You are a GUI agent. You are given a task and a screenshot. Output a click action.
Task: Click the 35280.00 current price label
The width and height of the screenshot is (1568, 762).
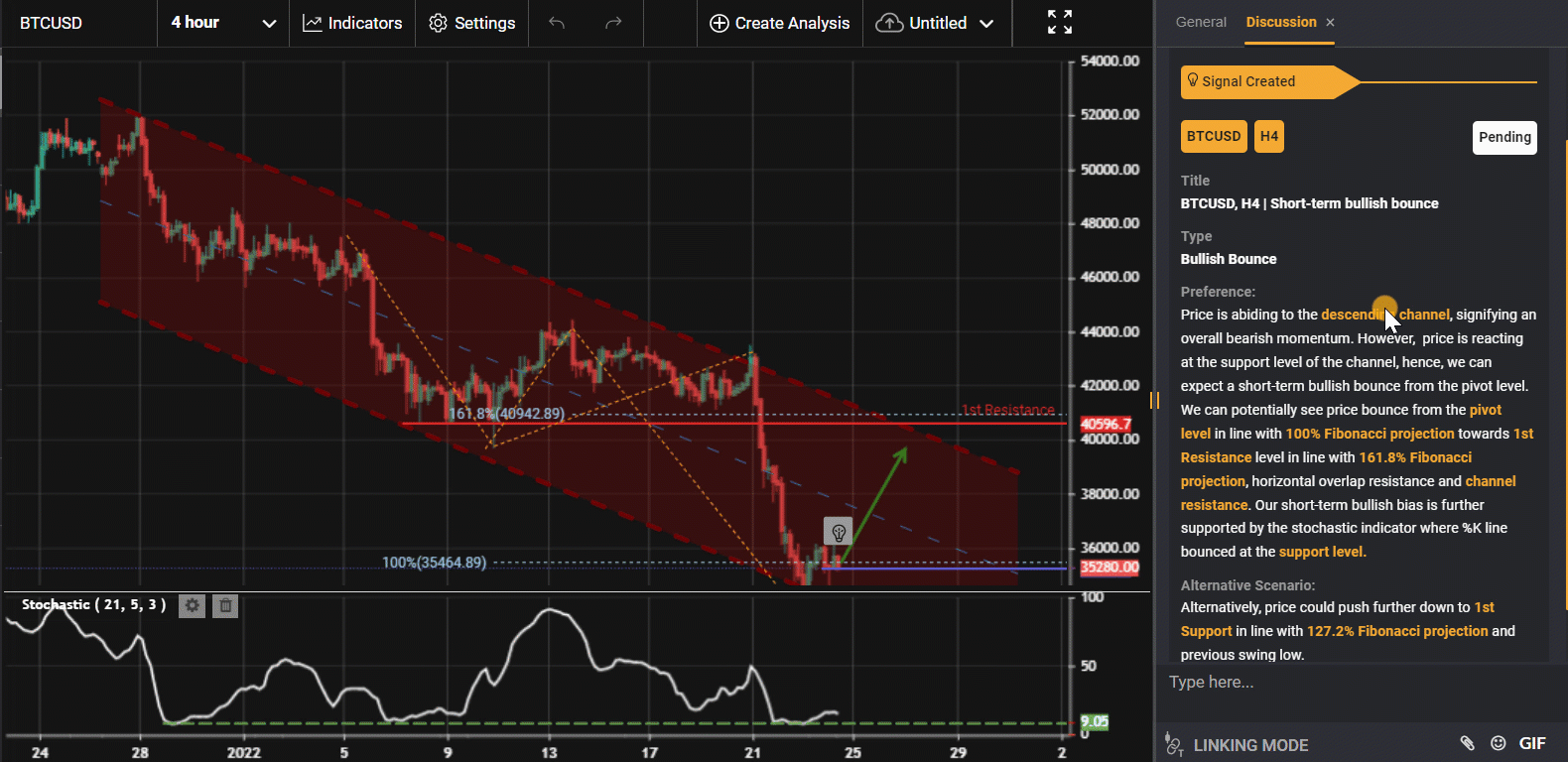(x=1110, y=568)
